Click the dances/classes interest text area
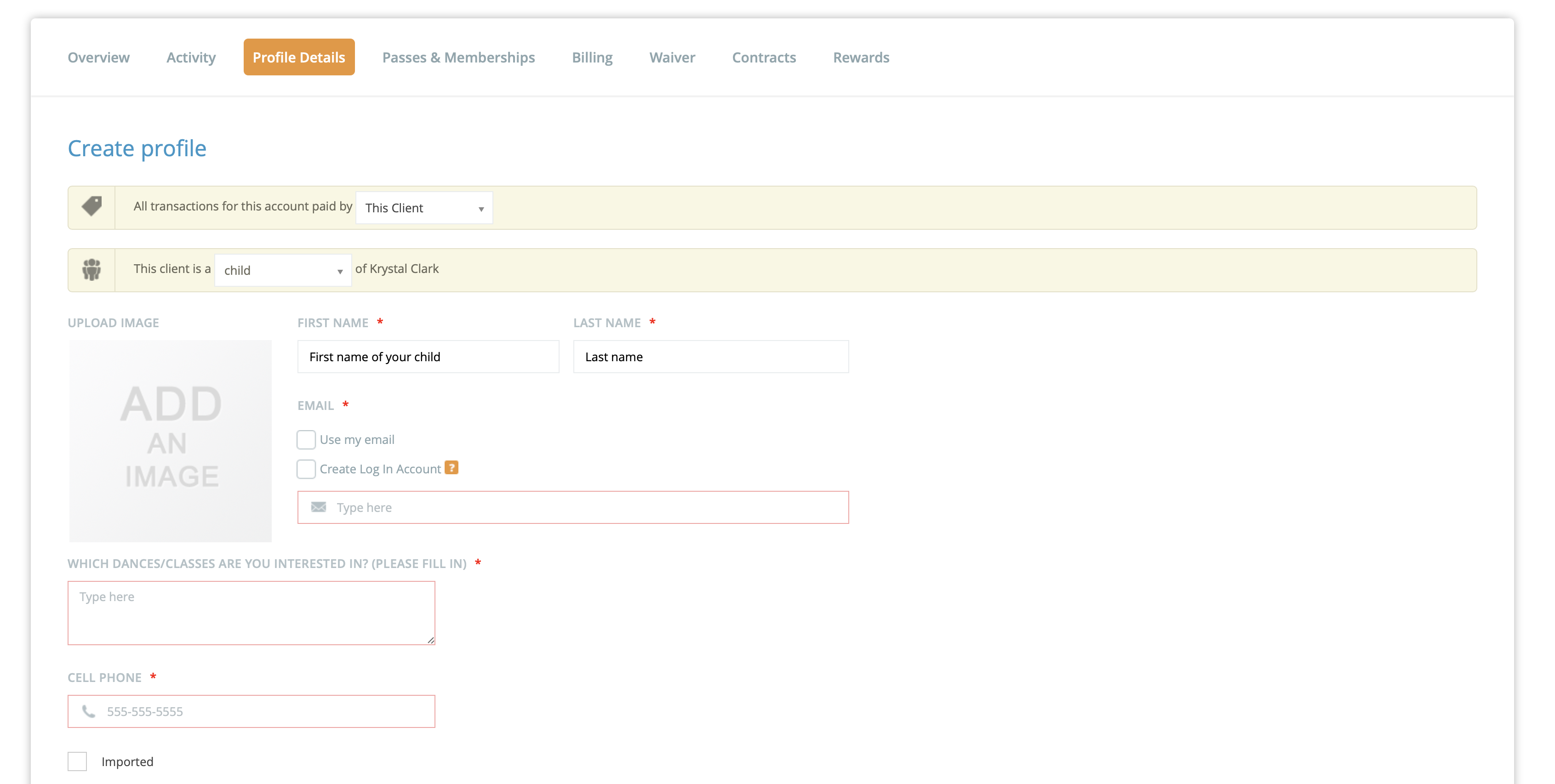The image size is (1555, 784). coord(251,613)
